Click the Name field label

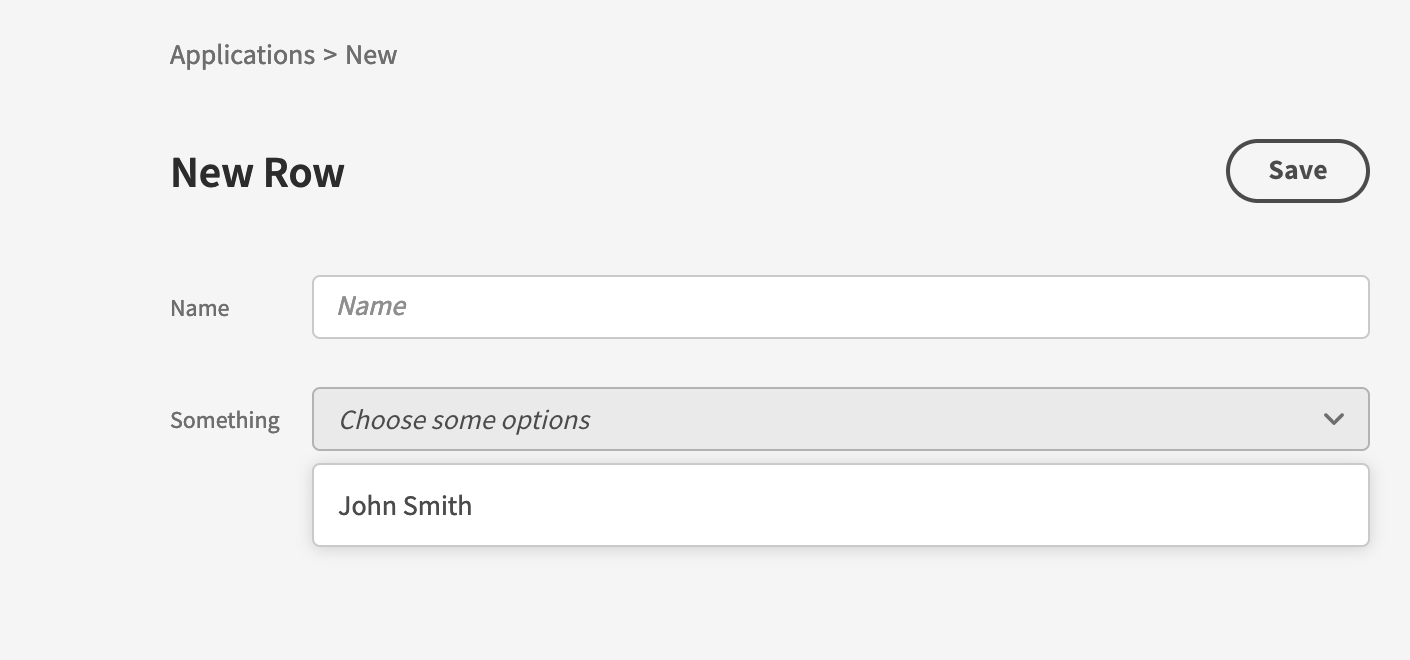(199, 308)
